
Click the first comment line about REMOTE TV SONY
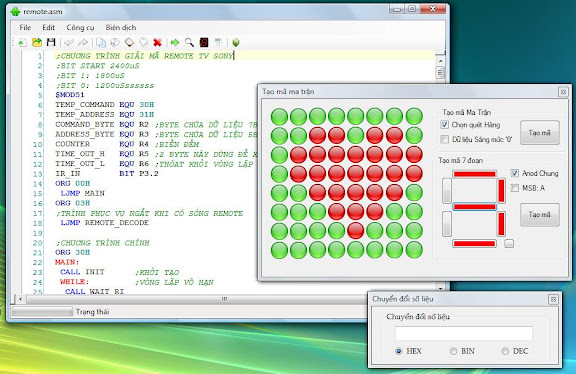pyautogui.click(x=144, y=56)
